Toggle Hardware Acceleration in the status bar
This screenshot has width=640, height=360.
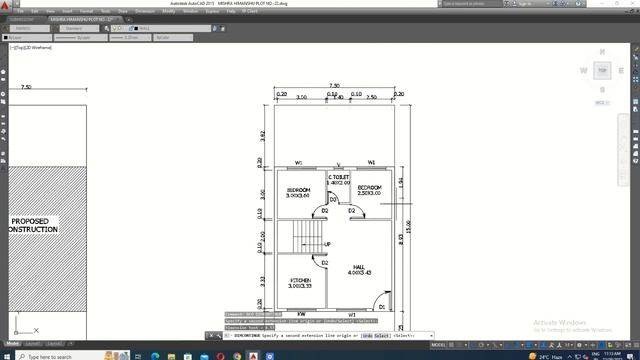point(618,345)
